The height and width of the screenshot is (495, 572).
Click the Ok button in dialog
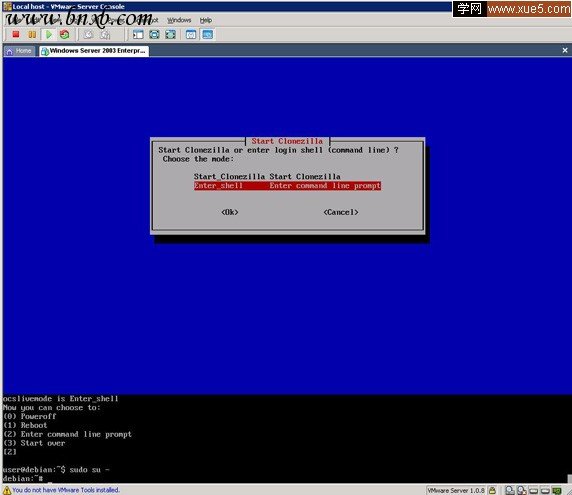[230, 212]
